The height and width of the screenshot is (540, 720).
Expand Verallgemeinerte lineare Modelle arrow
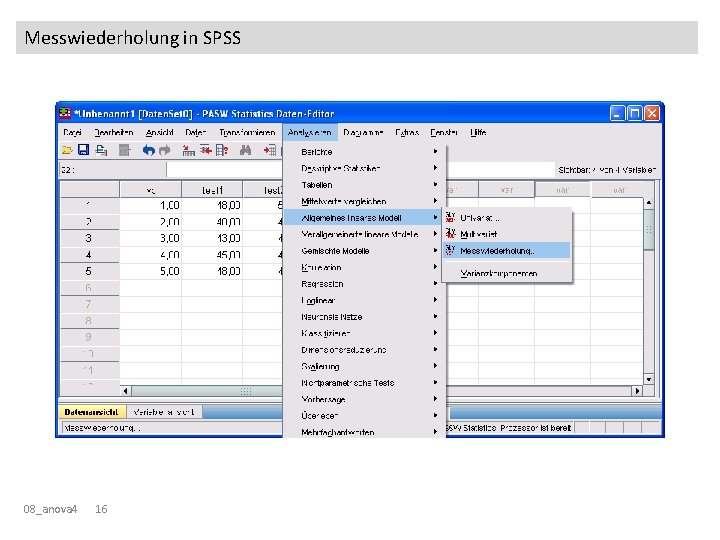coord(435,234)
